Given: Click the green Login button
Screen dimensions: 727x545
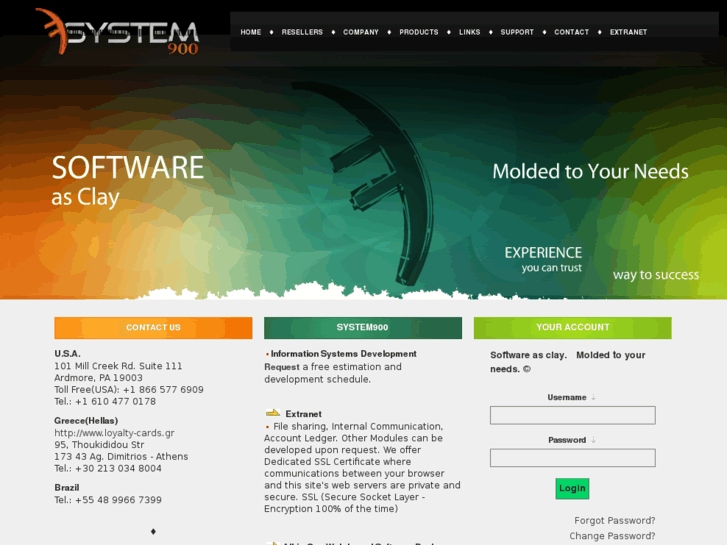Looking at the screenshot, I should click(572, 488).
